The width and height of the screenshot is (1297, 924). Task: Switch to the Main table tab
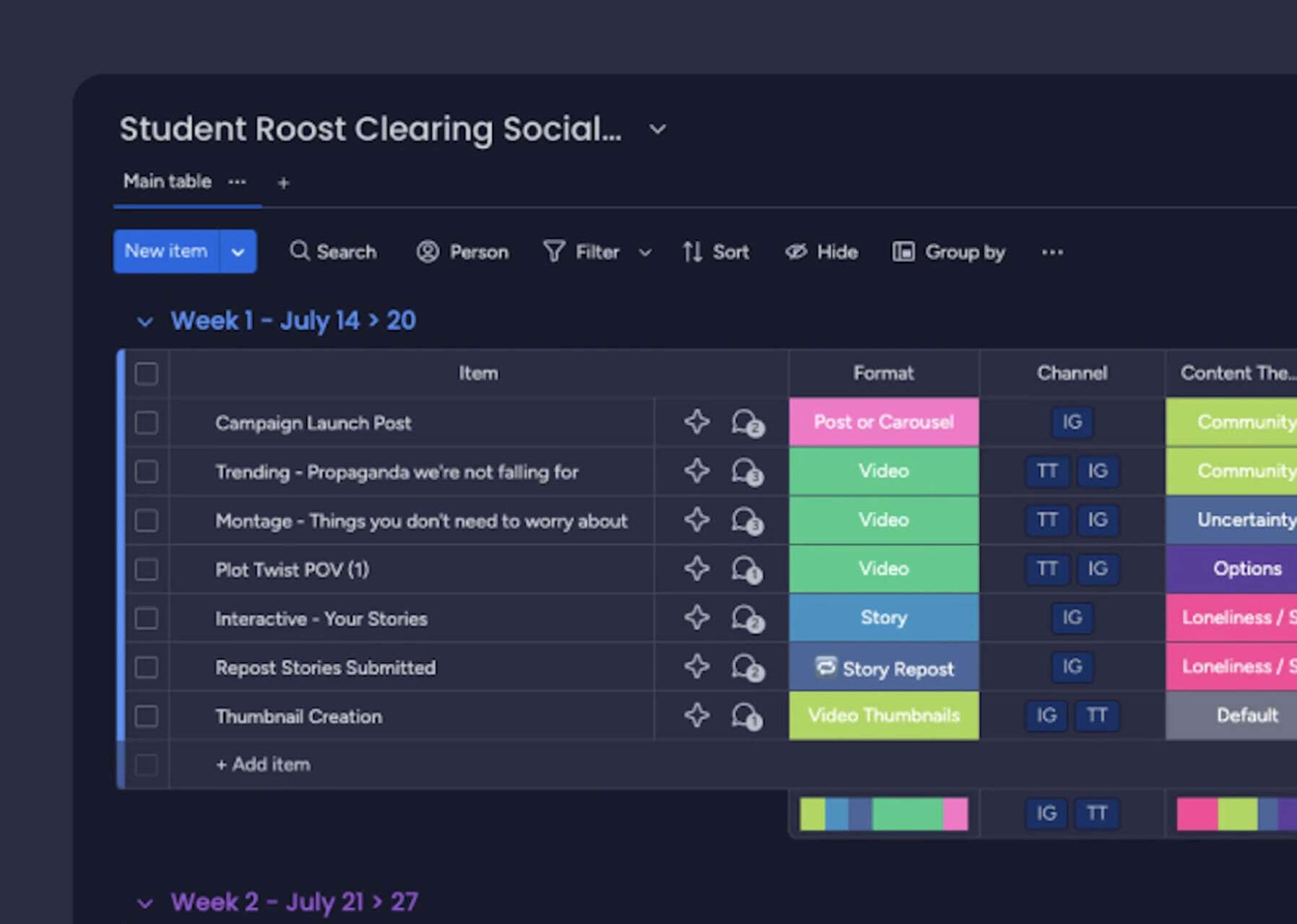(x=168, y=181)
